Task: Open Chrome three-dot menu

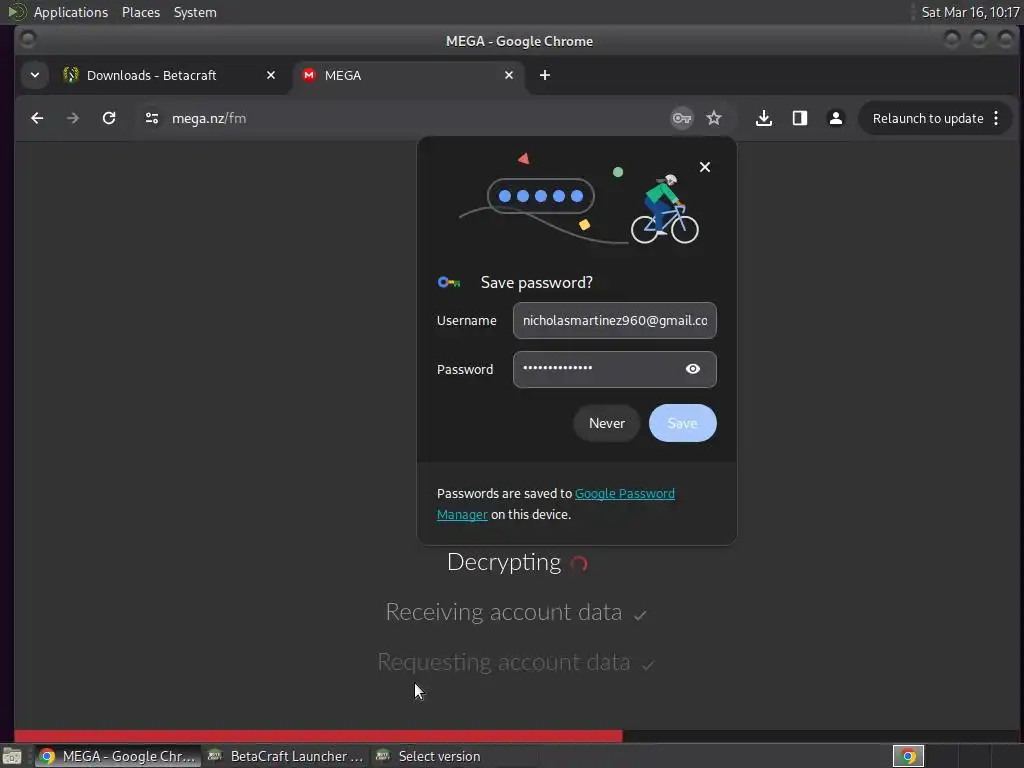Action: pos(996,118)
